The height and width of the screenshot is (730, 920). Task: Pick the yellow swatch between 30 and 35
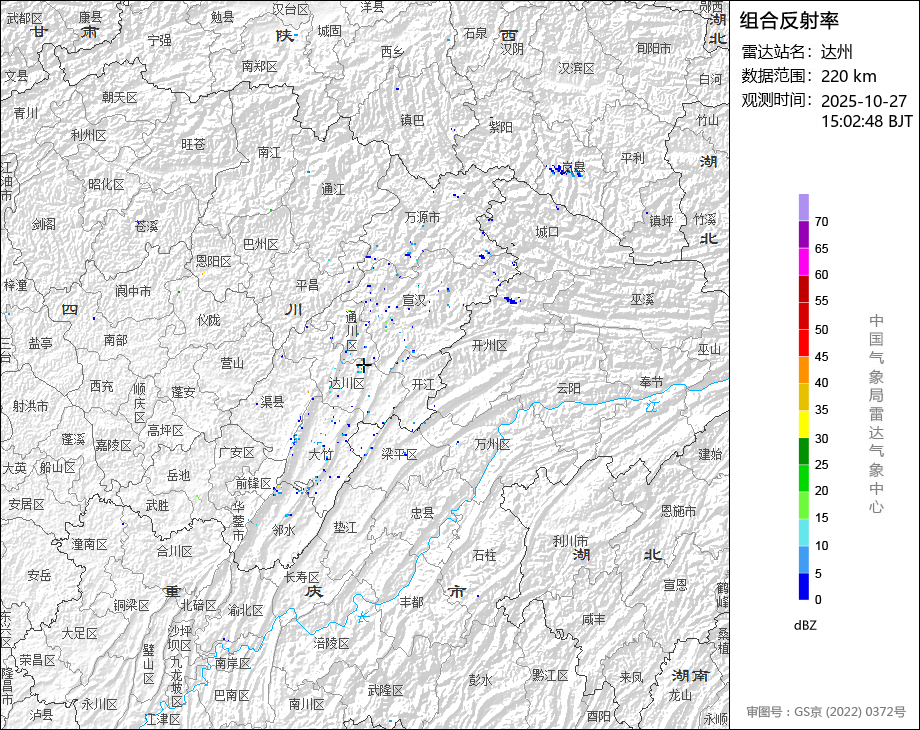[x=804, y=424]
